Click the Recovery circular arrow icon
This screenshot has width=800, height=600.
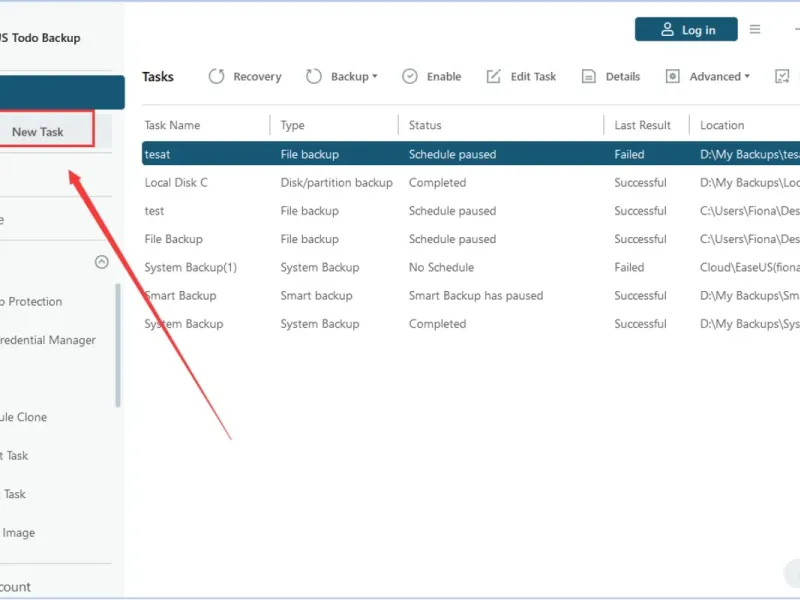(x=216, y=77)
